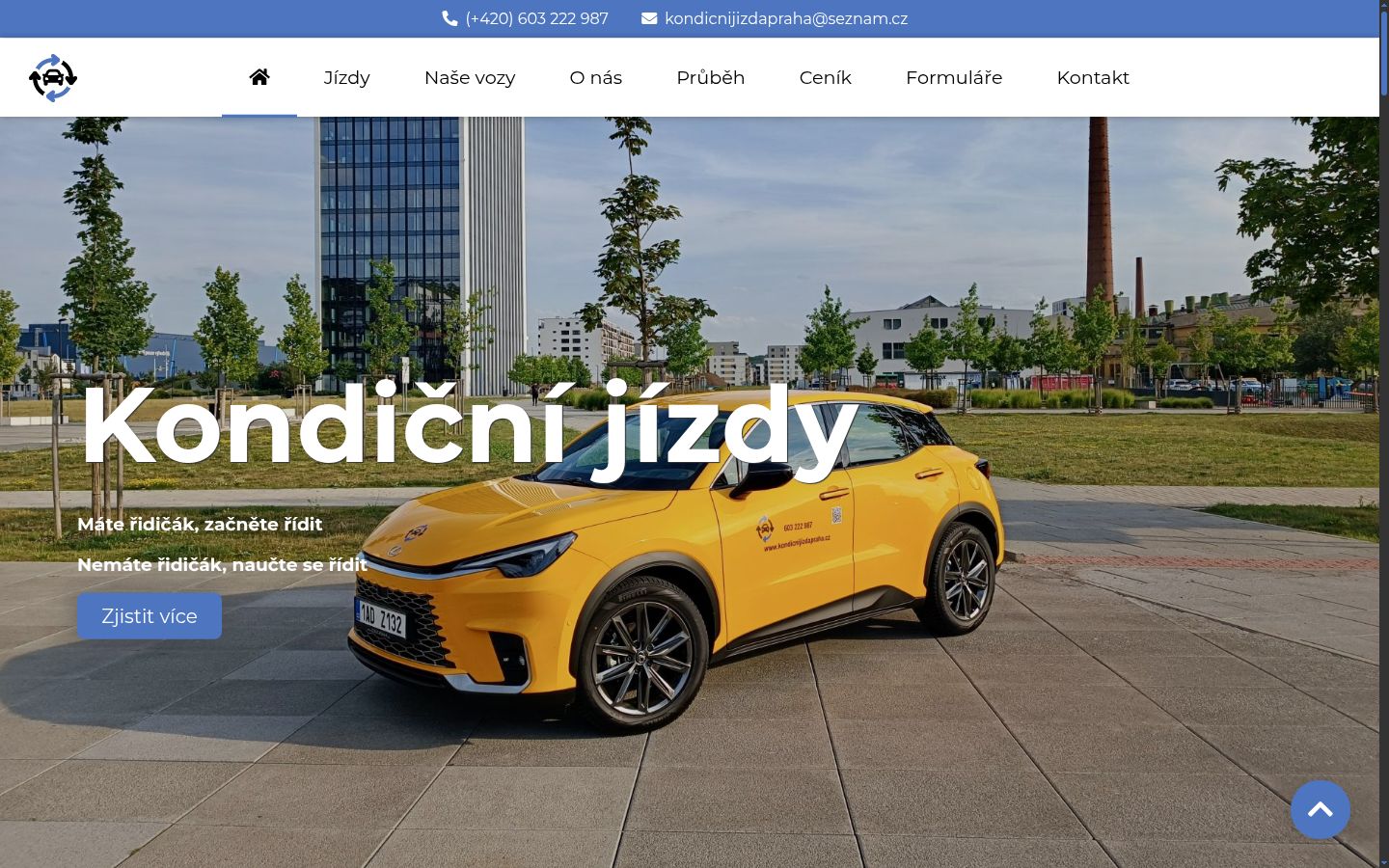Screen dimensions: 1389x868
Task: Call number (+420) 603 222 987
Action: 536,18
